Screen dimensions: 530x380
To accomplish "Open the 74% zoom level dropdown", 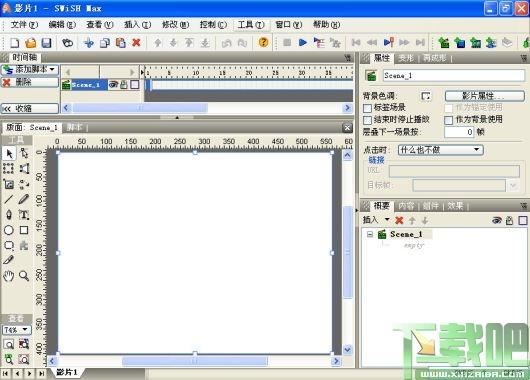I will point(17,330).
